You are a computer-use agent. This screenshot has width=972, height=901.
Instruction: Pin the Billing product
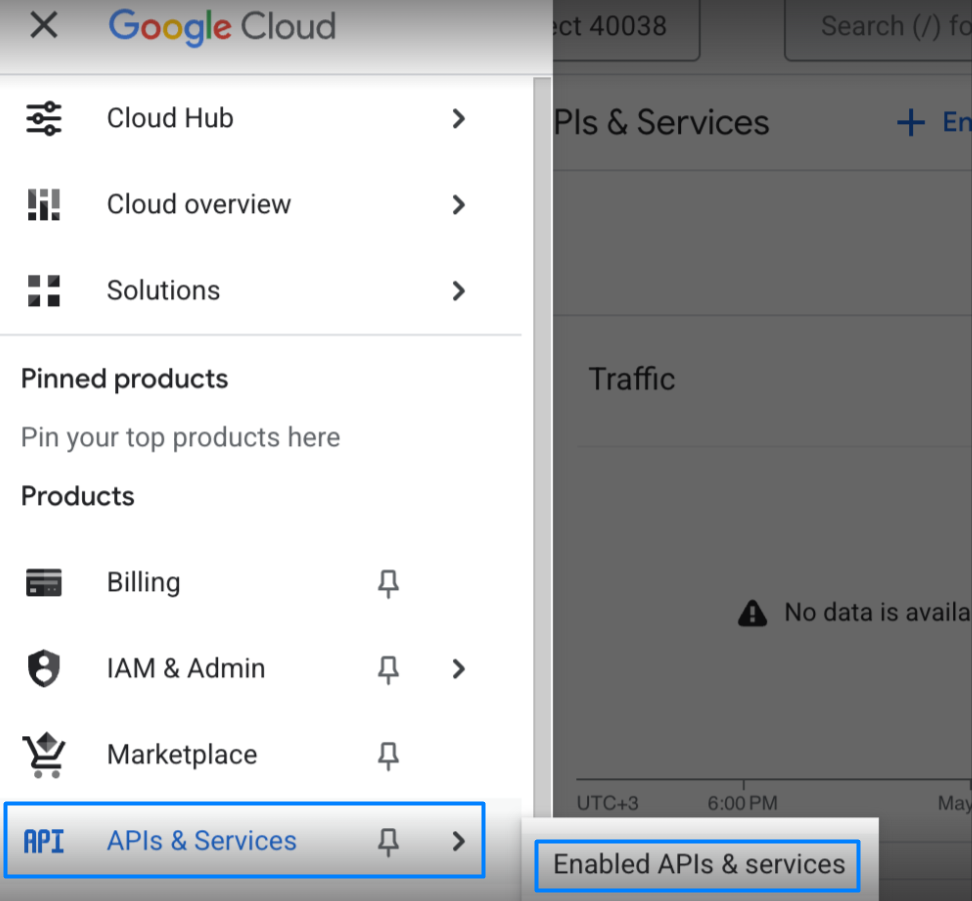[x=388, y=583]
